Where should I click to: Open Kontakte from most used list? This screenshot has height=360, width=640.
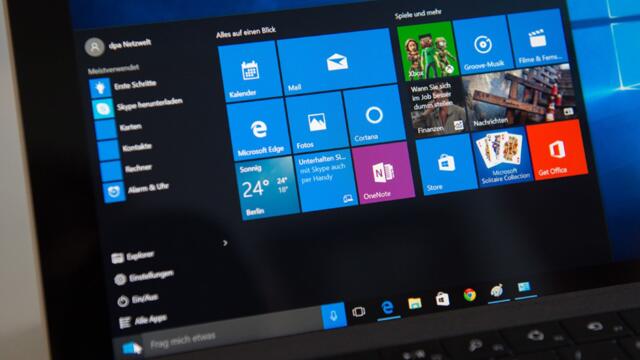[124, 149]
